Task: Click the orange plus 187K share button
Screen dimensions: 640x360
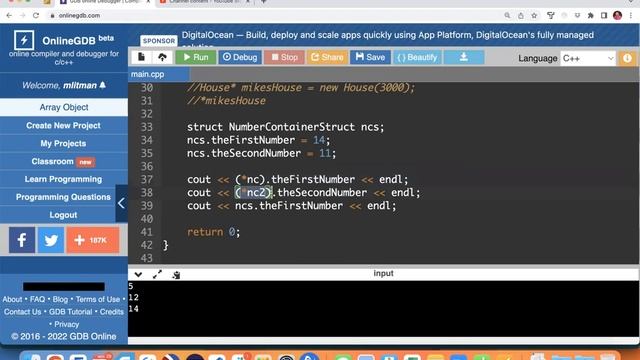Action: coord(93,240)
